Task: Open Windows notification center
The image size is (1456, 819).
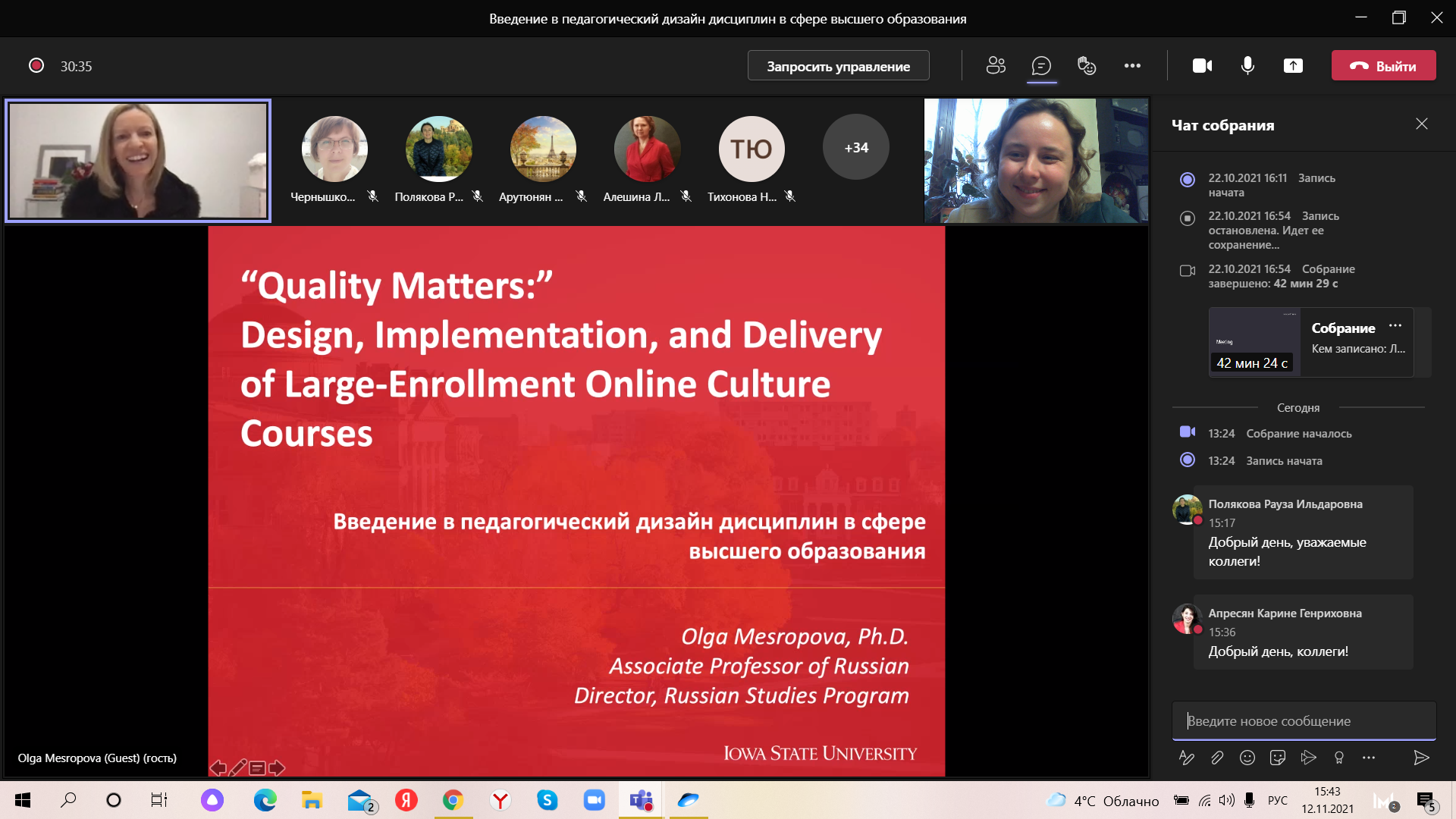Action: 1426,801
